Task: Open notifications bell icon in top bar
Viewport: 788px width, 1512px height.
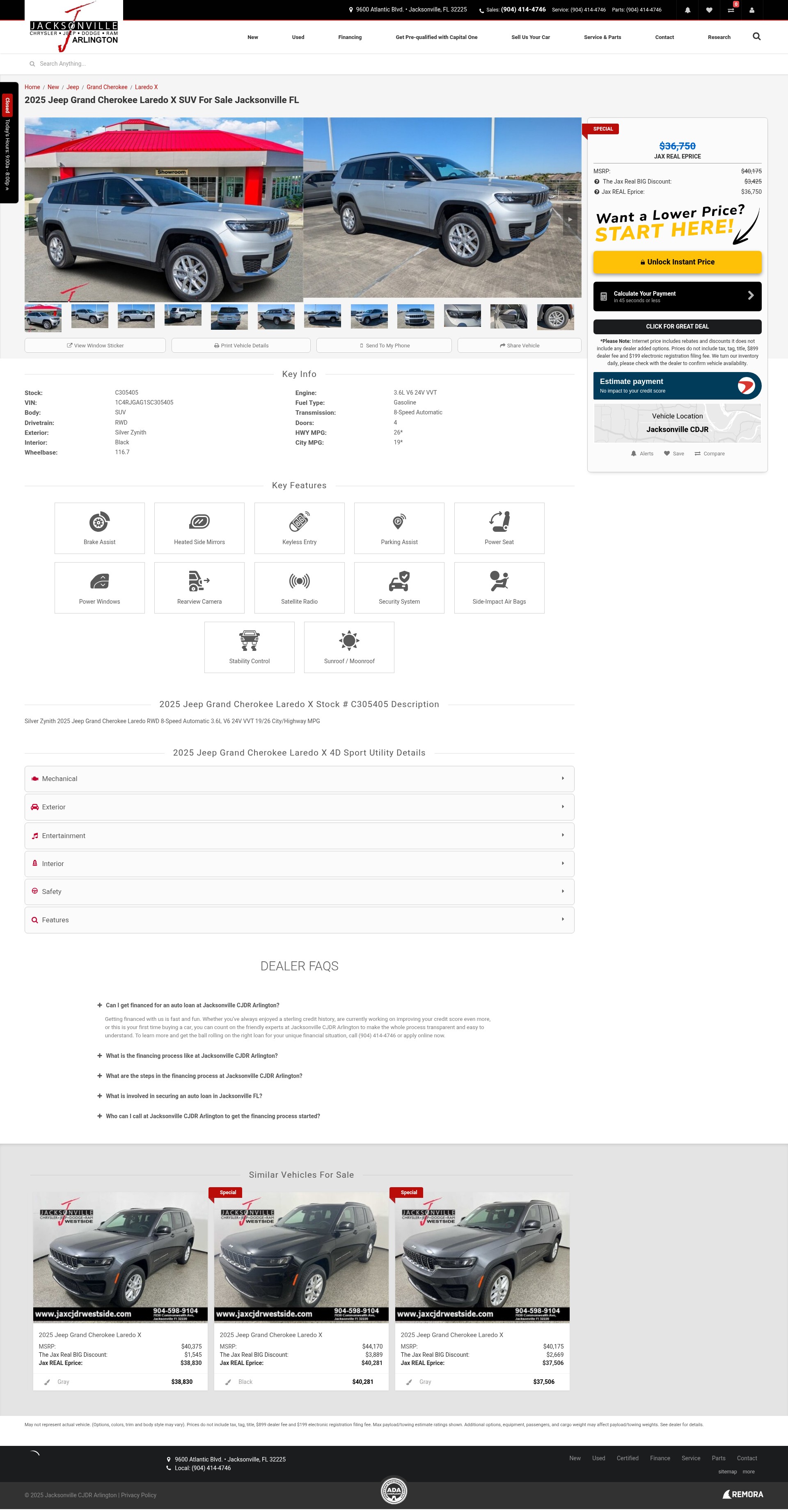Action: [687, 10]
